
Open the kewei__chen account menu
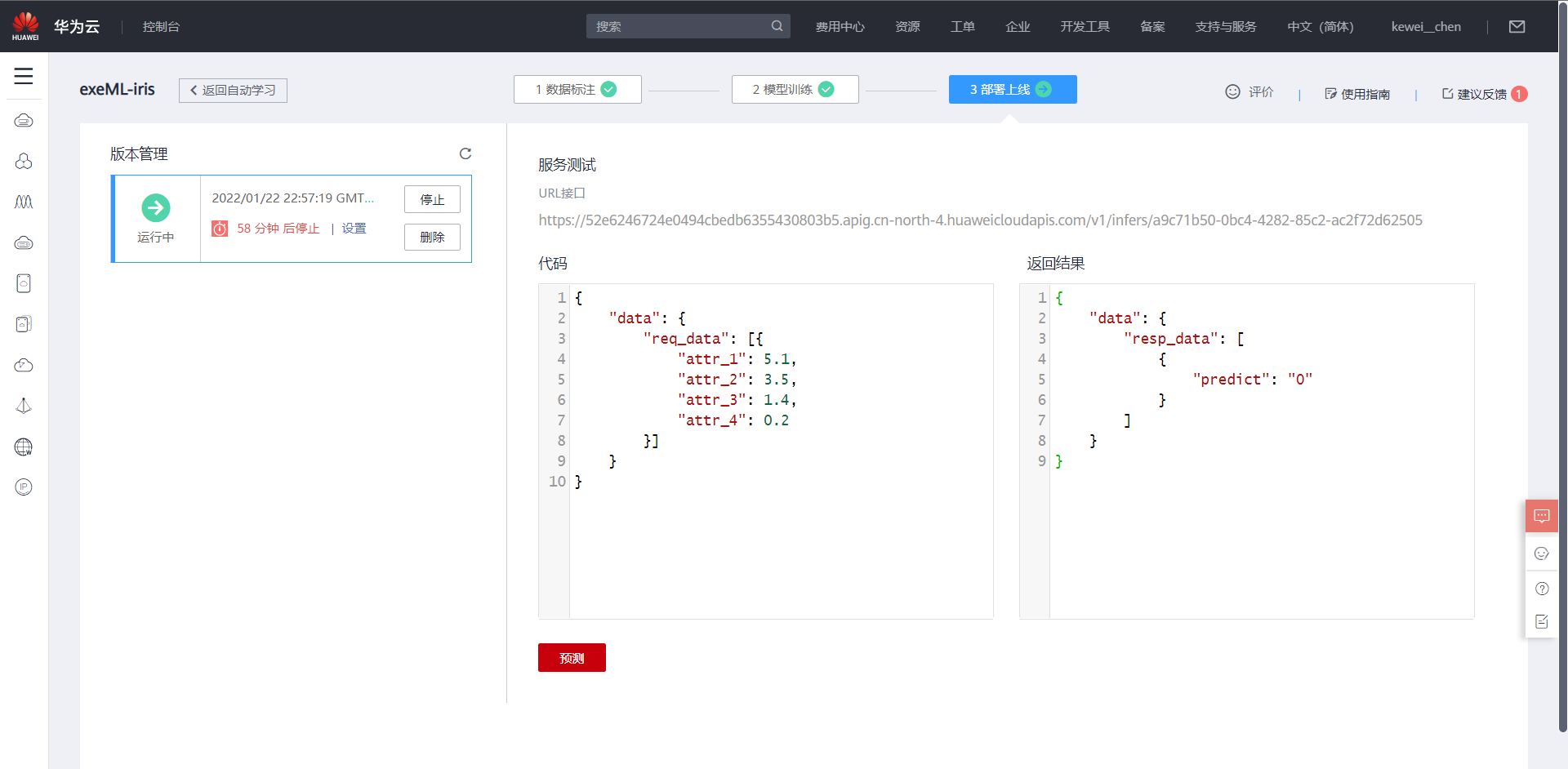(1426, 27)
